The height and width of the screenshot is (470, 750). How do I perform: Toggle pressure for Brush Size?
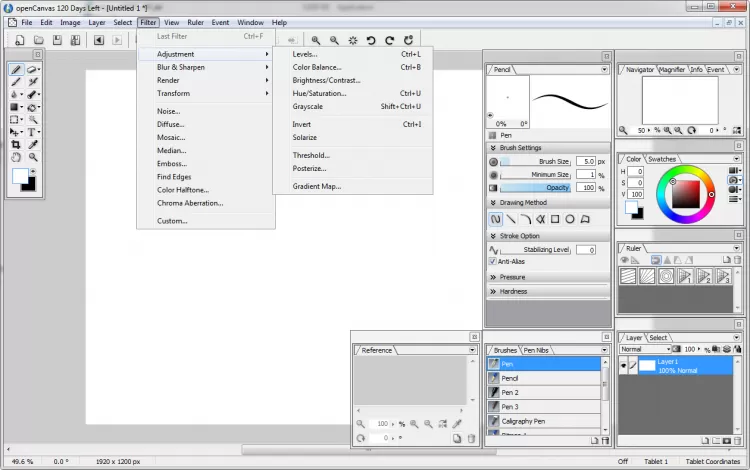coord(494,162)
